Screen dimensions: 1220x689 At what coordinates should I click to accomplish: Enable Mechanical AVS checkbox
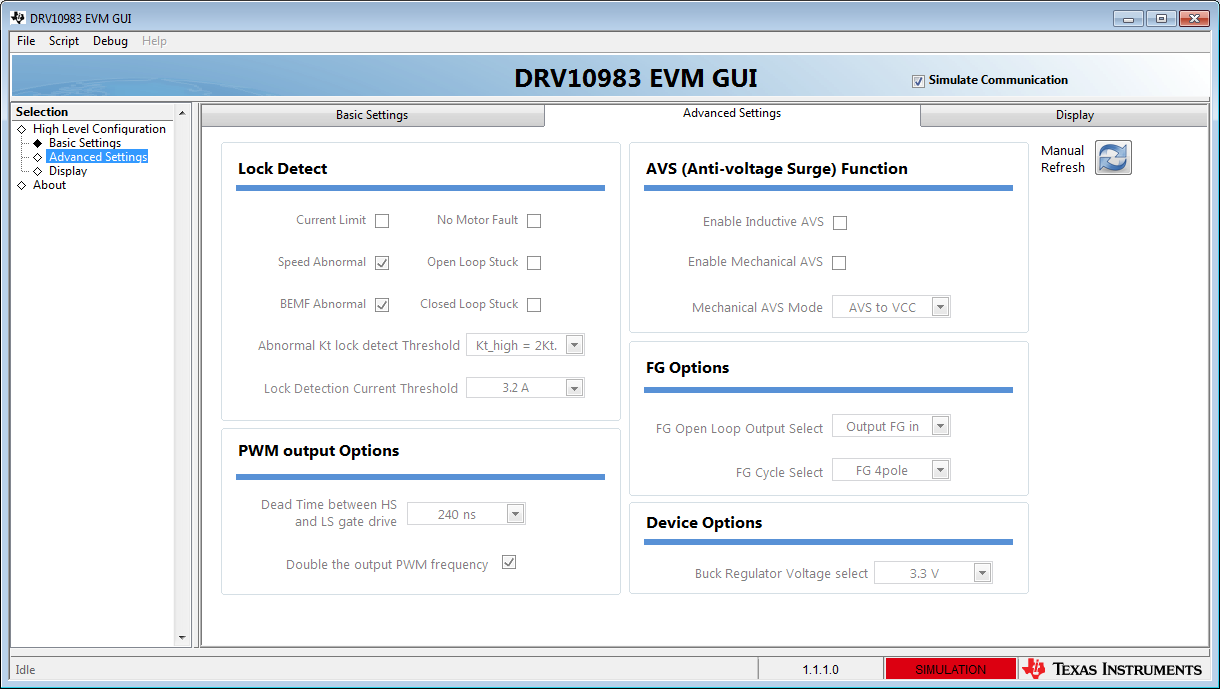pos(839,263)
